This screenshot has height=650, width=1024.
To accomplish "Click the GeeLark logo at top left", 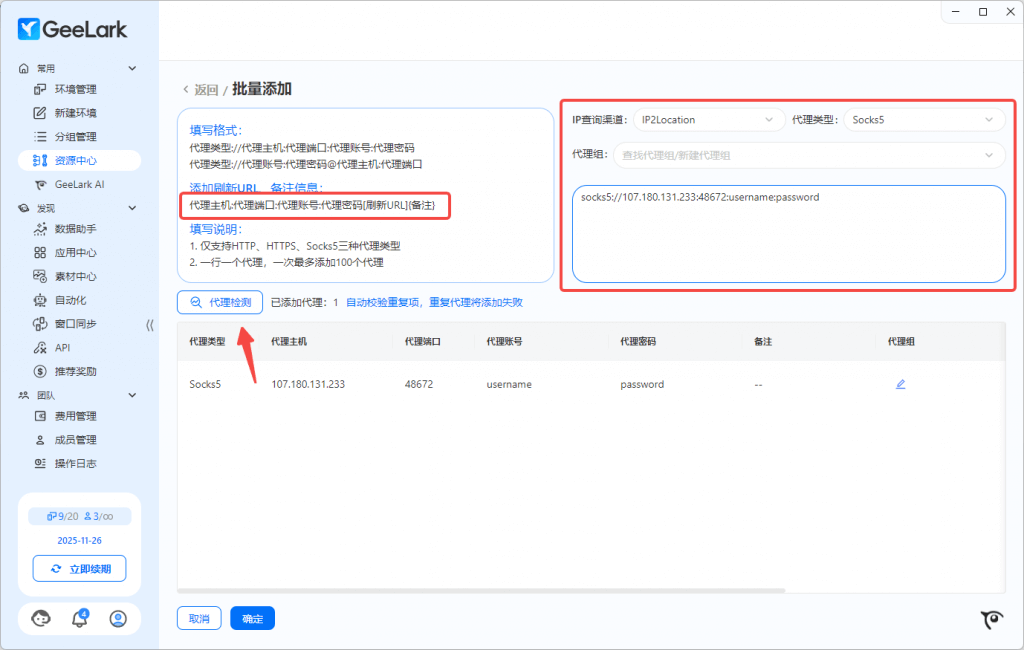I will click(x=72, y=29).
